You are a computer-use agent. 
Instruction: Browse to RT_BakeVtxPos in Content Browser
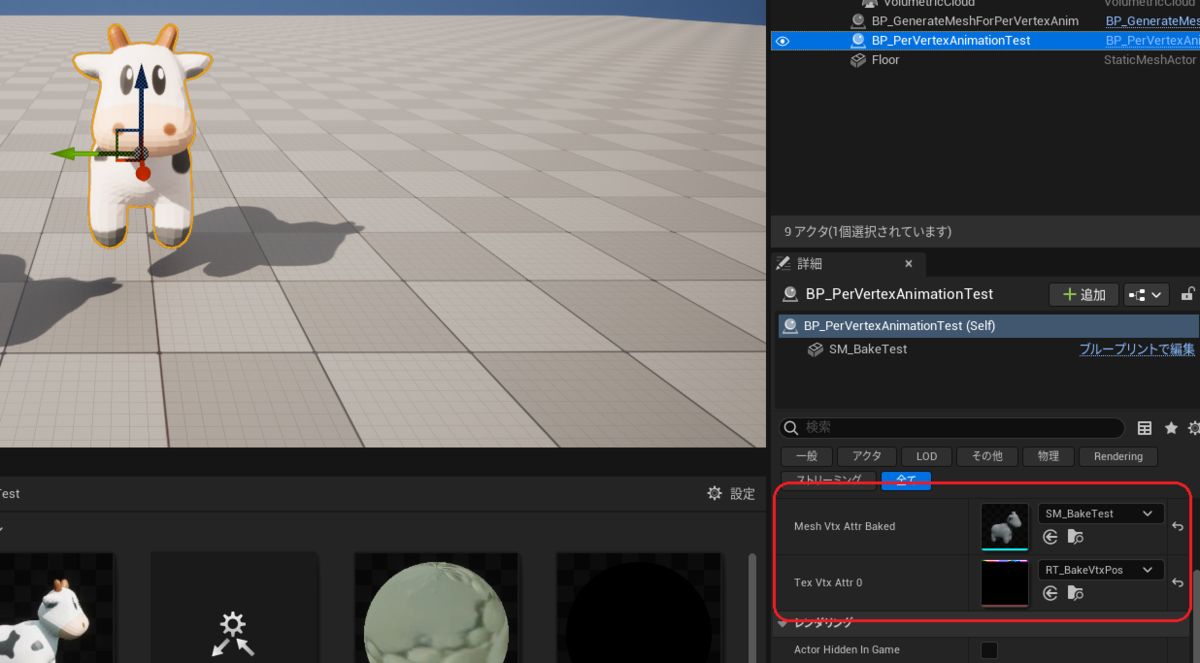point(1075,592)
